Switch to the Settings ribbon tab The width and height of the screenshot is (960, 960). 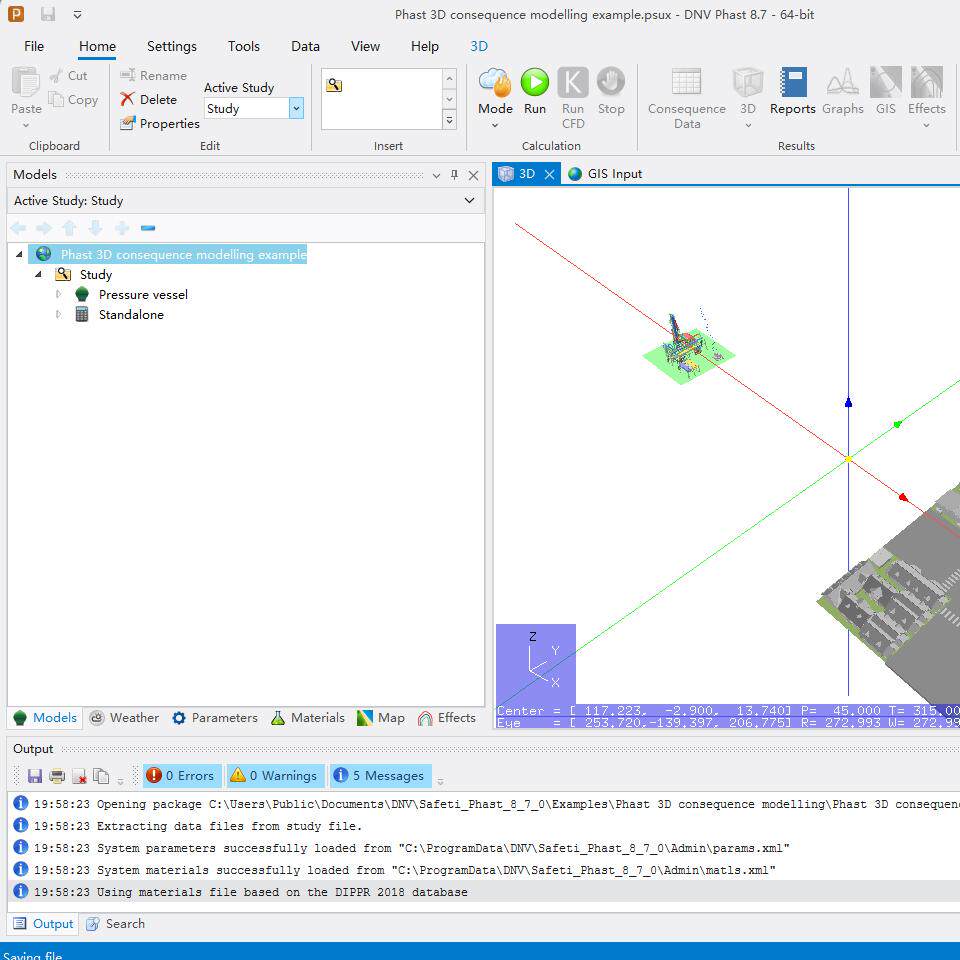pyautogui.click(x=171, y=46)
